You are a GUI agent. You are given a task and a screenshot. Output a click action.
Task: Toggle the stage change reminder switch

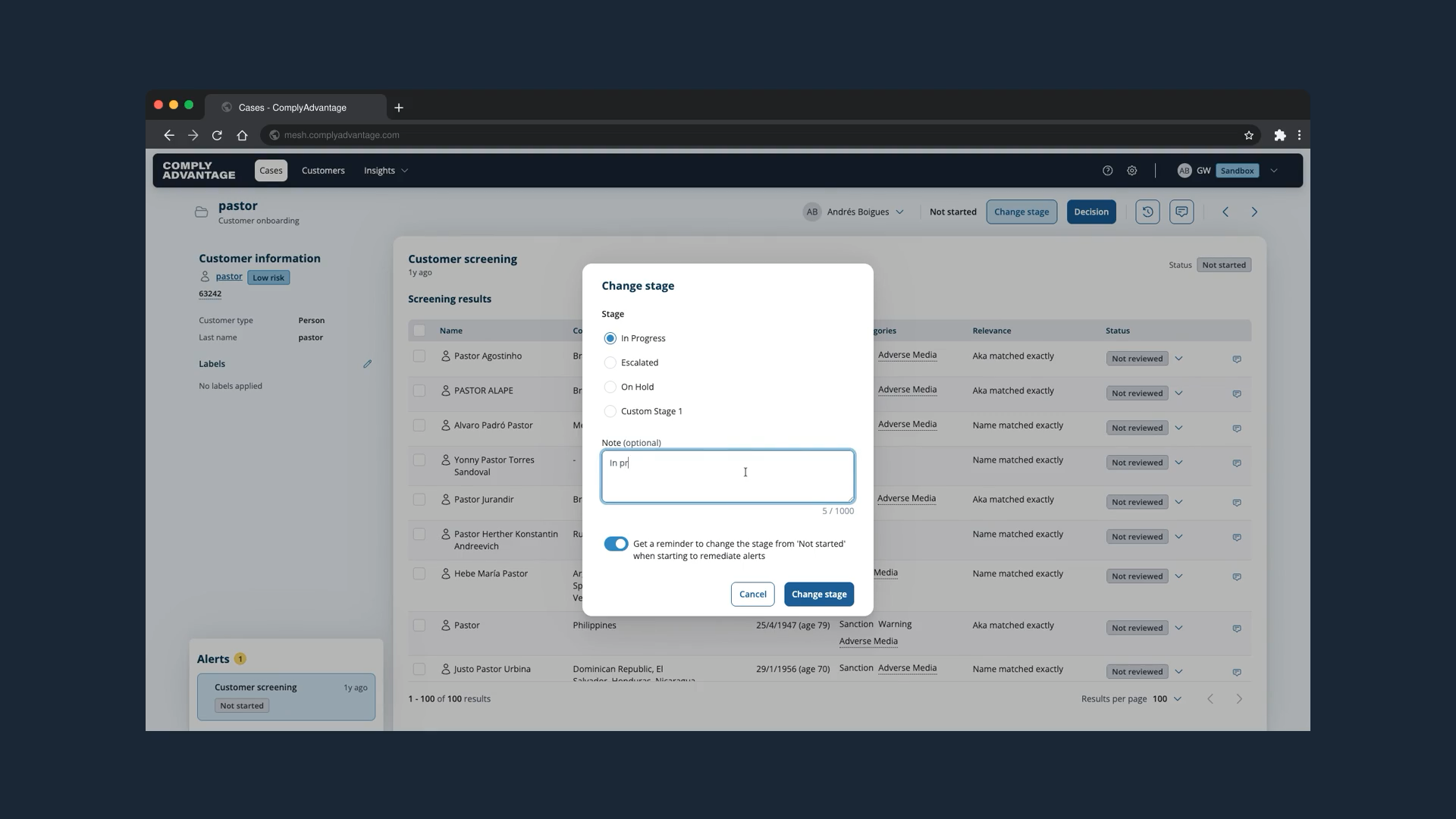click(x=616, y=544)
